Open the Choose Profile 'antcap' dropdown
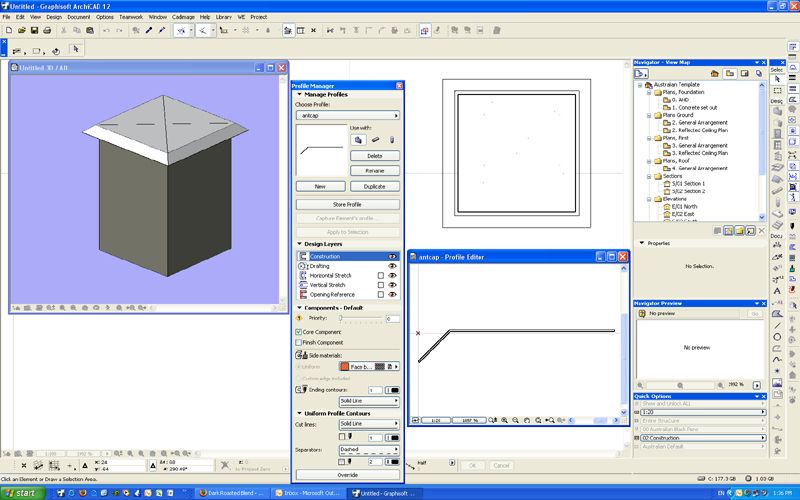 tap(349, 116)
